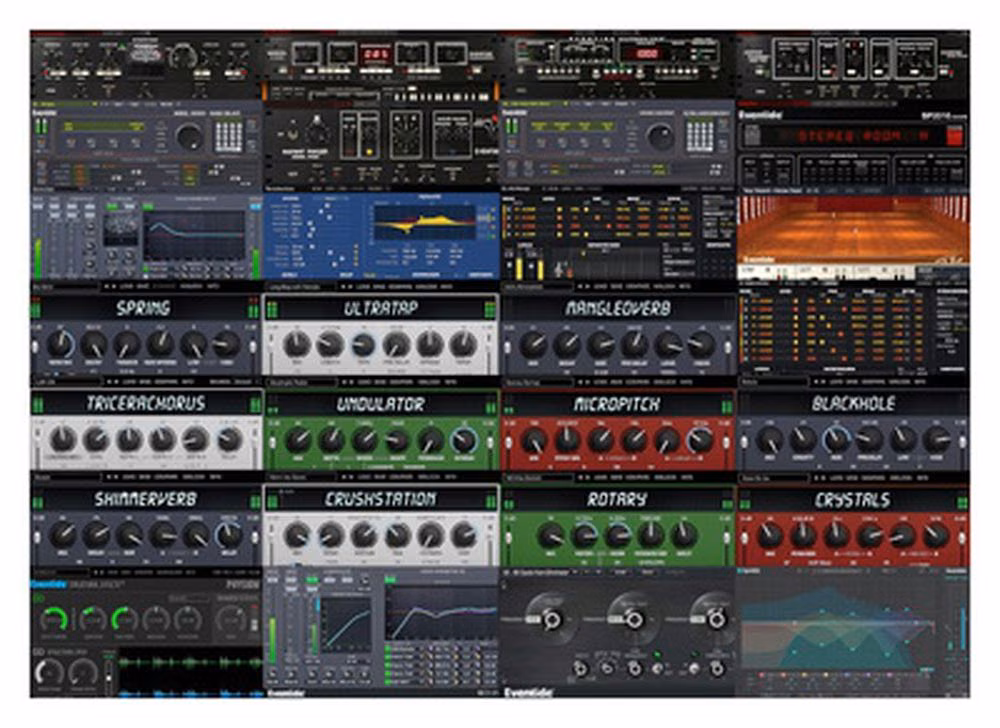Click LOAD in toolbar above BLACKHOLE
The height and width of the screenshot is (728, 1000).
(836, 382)
